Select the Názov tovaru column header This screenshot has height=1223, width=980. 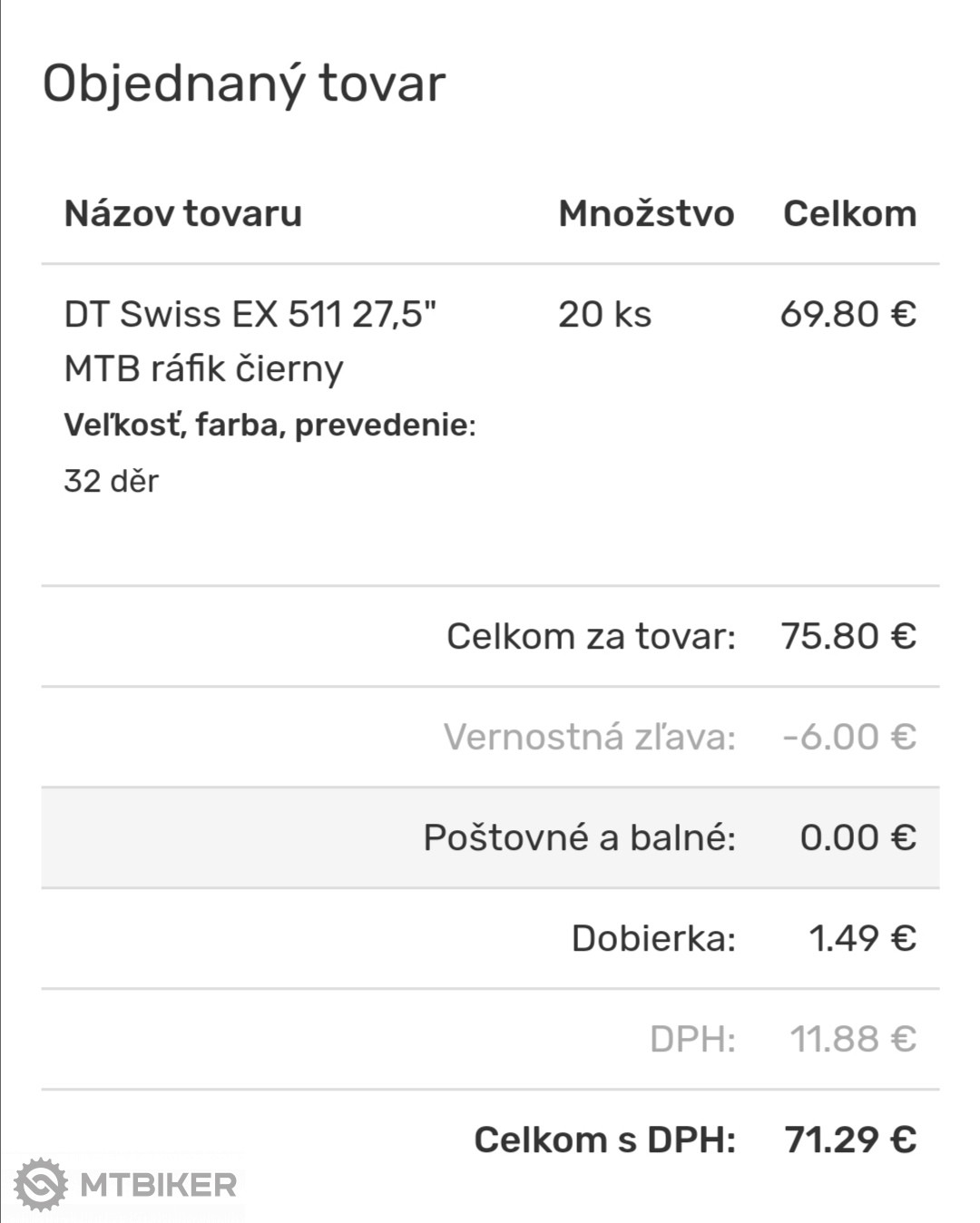coord(182,214)
